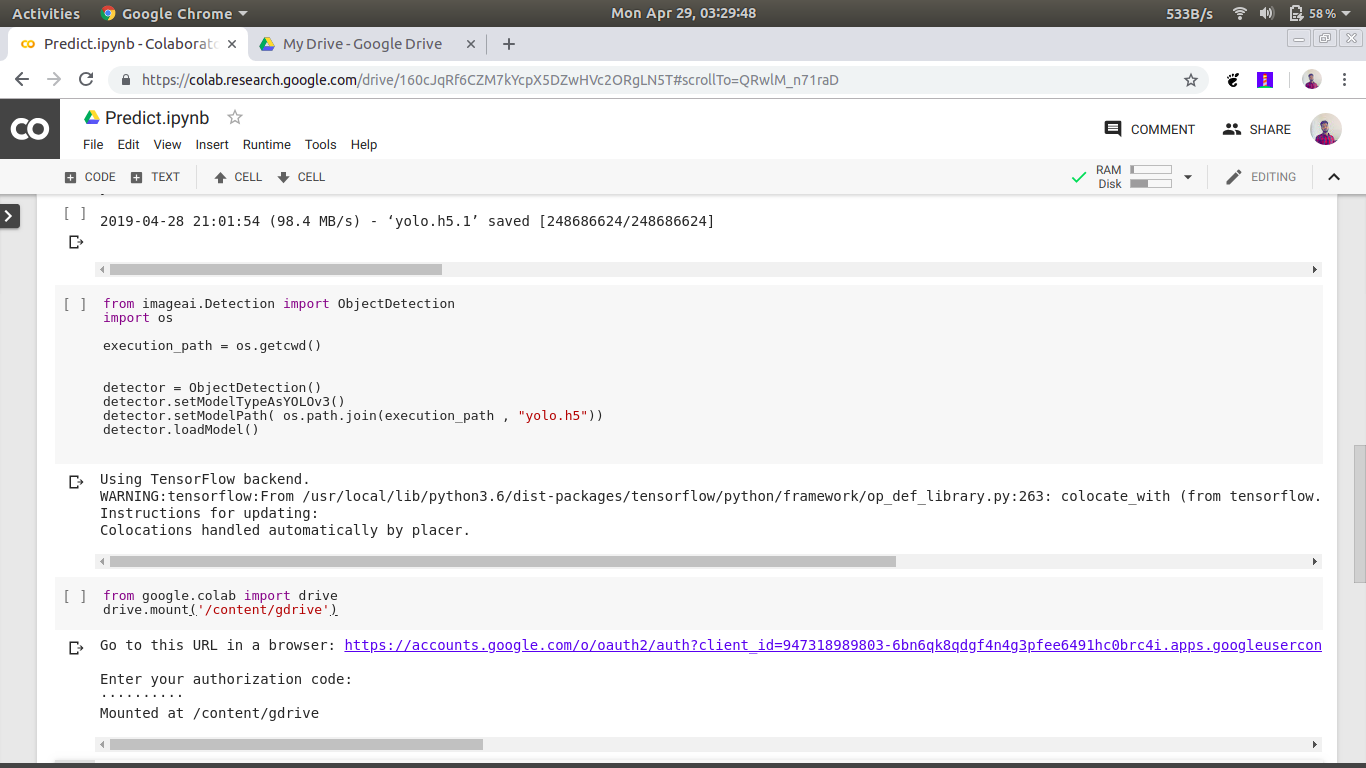This screenshot has width=1366, height=768.
Task: Expand the left sidebar panel arrow
Action: 10,215
